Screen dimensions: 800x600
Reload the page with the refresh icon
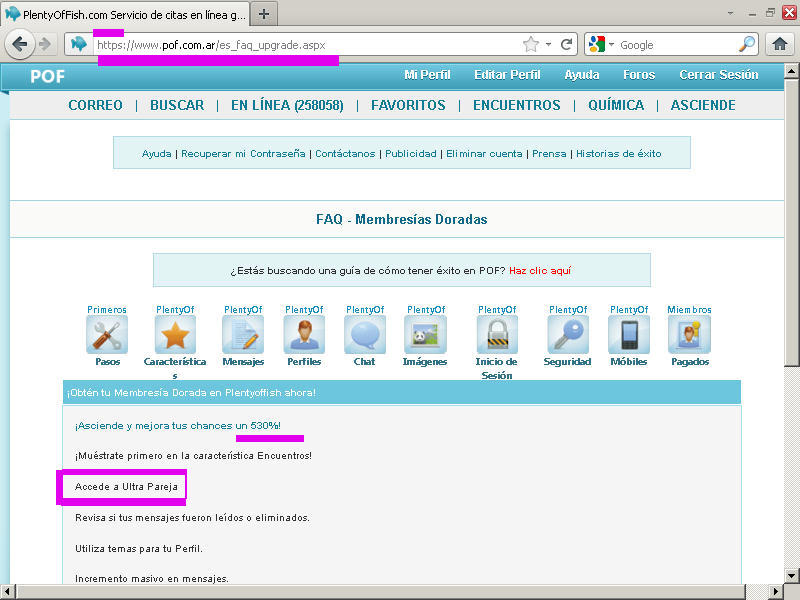point(566,44)
